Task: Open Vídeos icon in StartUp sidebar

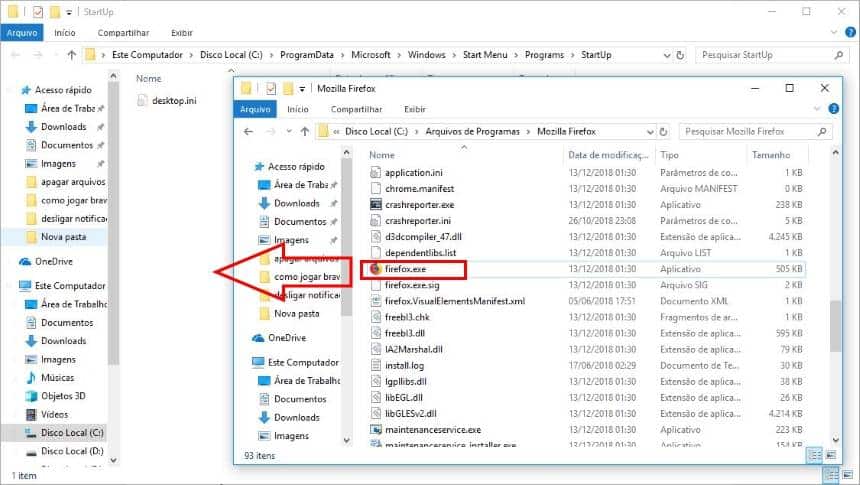Action: pyautogui.click(x=31, y=414)
